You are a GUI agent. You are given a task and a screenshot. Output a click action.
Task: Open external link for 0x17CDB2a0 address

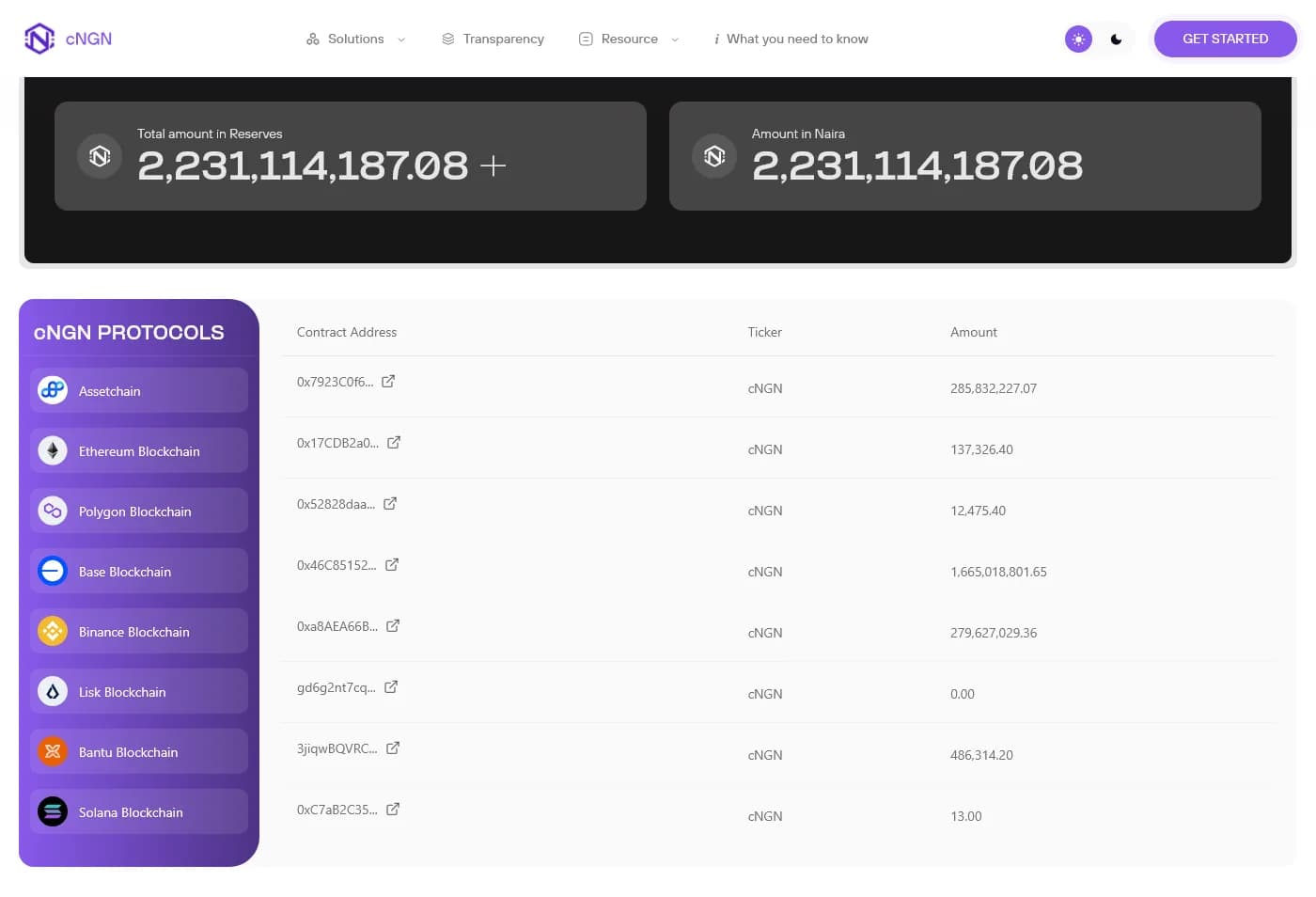coord(394,442)
